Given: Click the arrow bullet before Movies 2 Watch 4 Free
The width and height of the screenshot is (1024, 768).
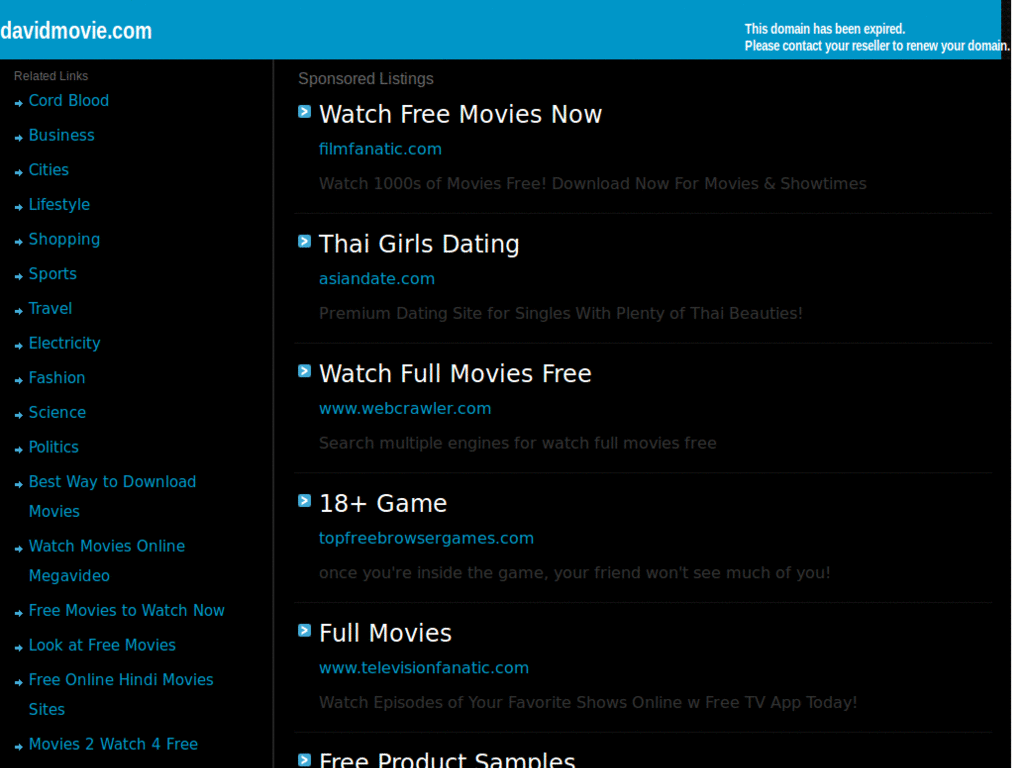Looking at the screenshot, I should [x=18, y=746].
